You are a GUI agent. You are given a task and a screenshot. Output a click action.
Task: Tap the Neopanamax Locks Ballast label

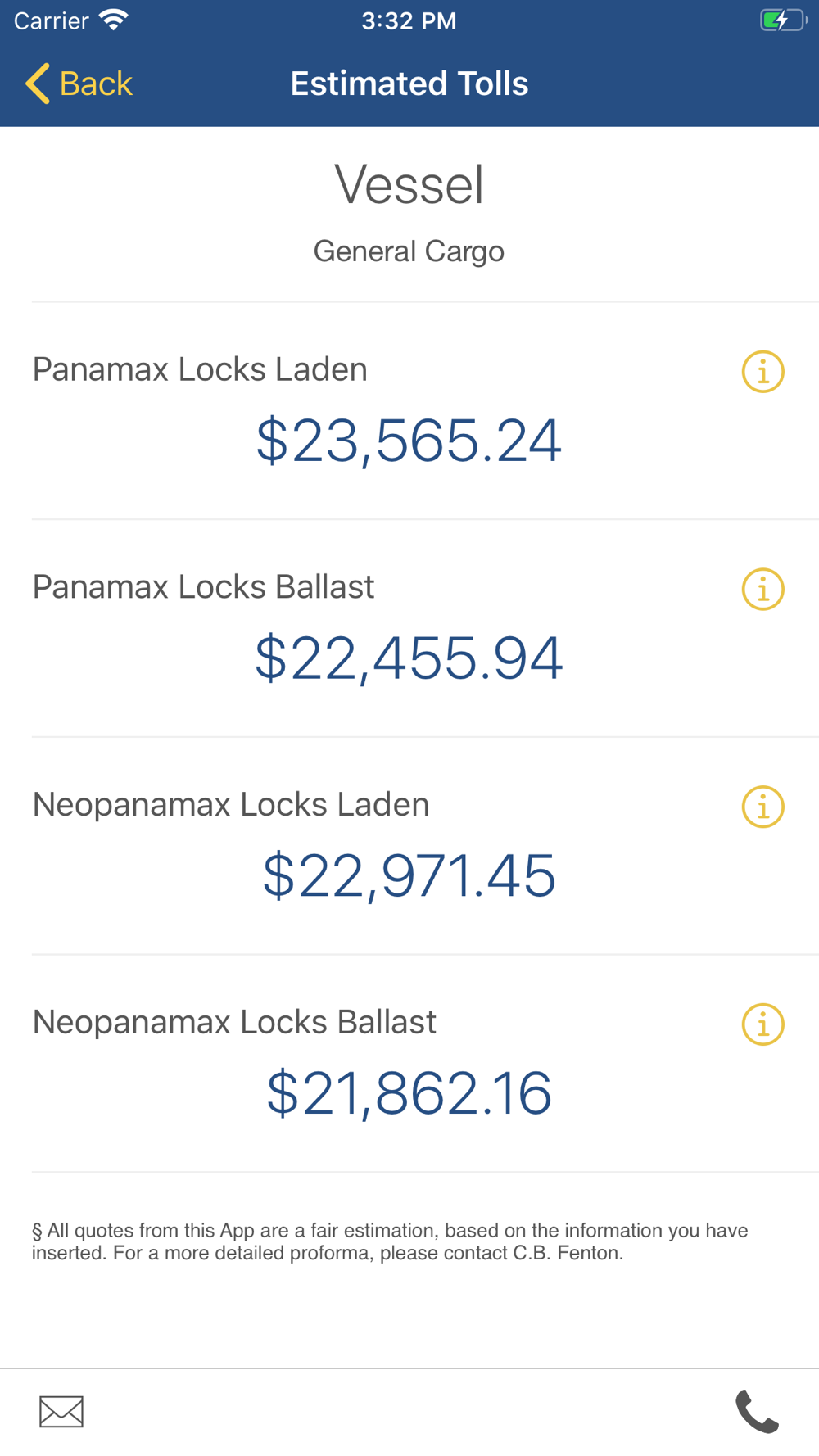click(x=234, y=1022)
